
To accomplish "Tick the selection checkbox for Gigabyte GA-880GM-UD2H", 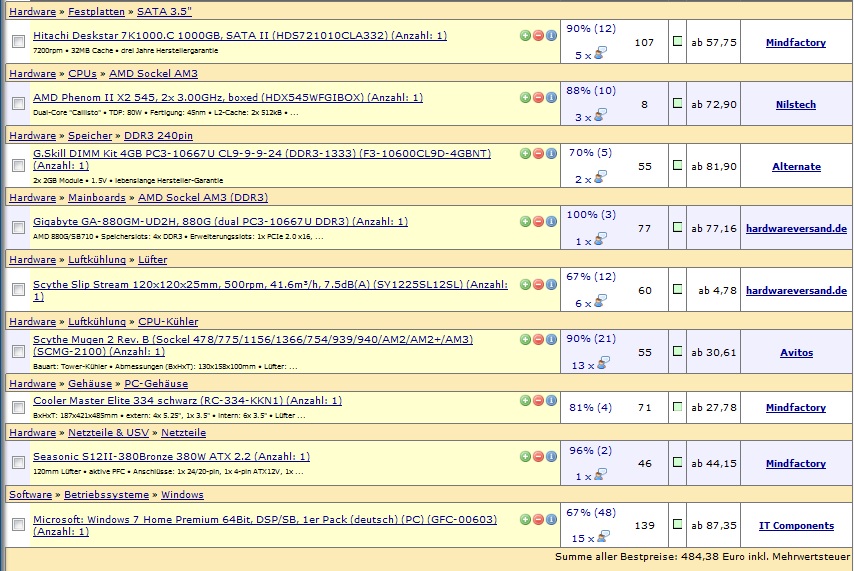I will click(19, 227).
